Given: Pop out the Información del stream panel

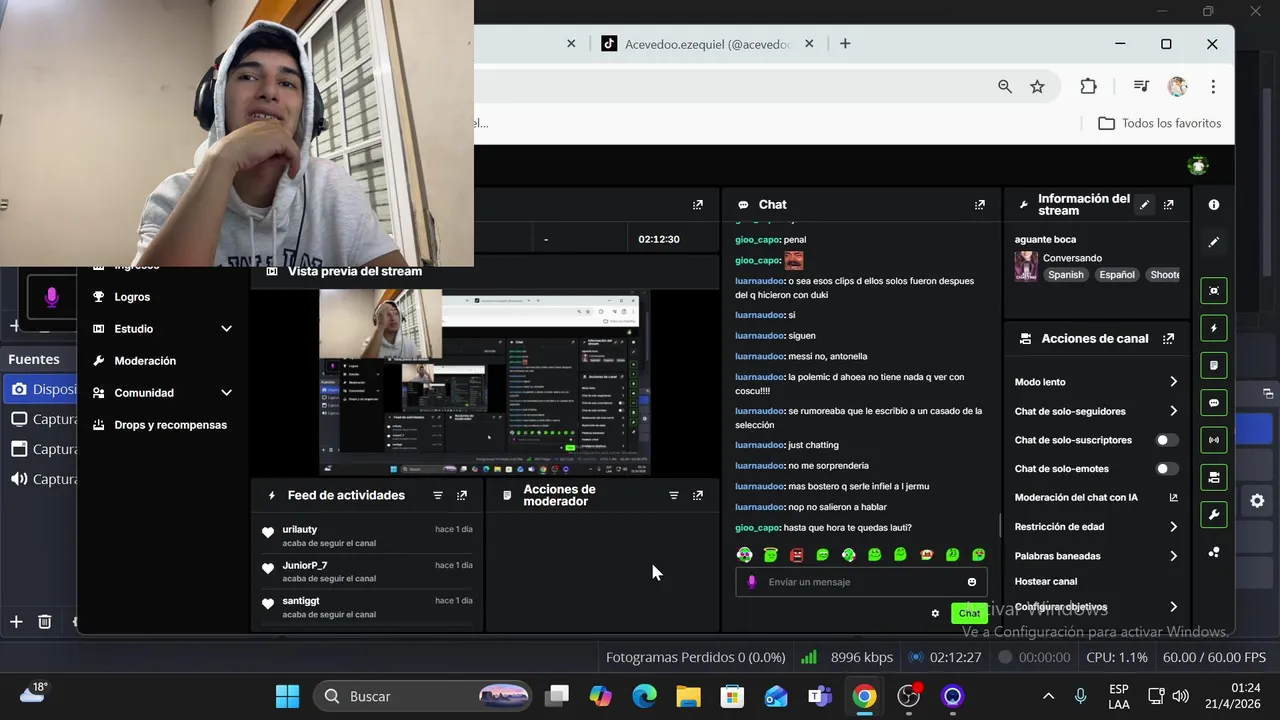Looking at the screenshot, I should tap(1168, 204).
